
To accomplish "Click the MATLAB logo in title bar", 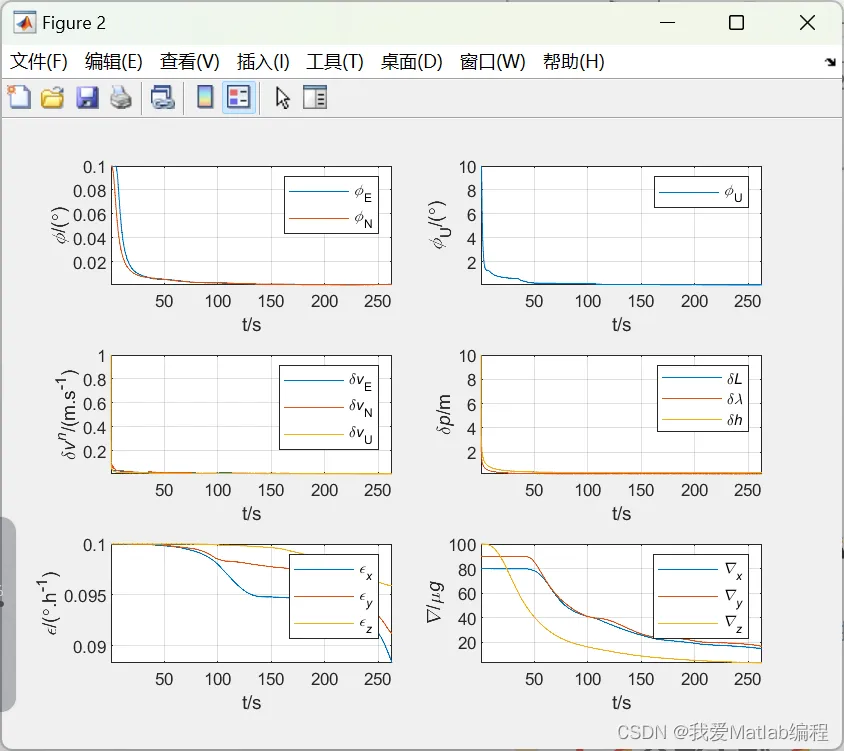I will click(x=24, y=23).
